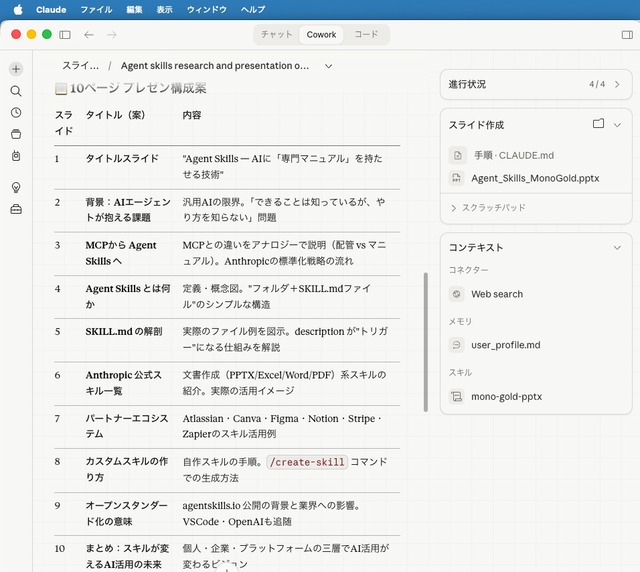The height and width of the screenshot is (572, 640).
Task: Click the skill icon beside mono-gold-pptx
Action: (457, 396)
